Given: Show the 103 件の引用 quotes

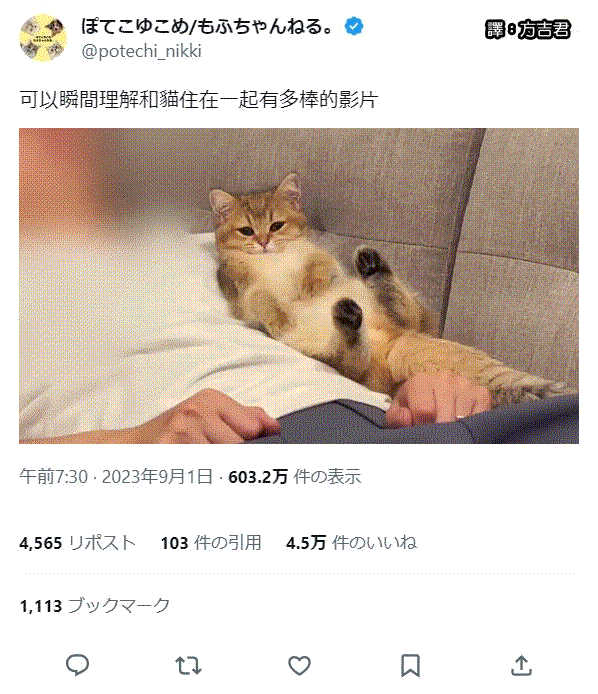Looking at the screenshot, I should 211,543.
